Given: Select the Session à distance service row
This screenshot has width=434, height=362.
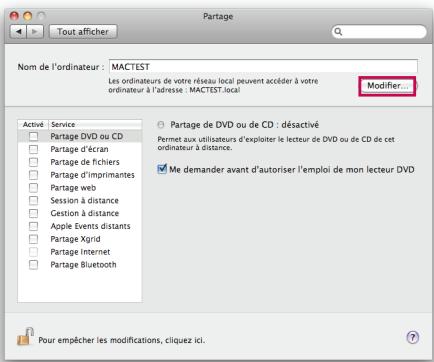Looking at the screenshot, I should click(80, 201).
